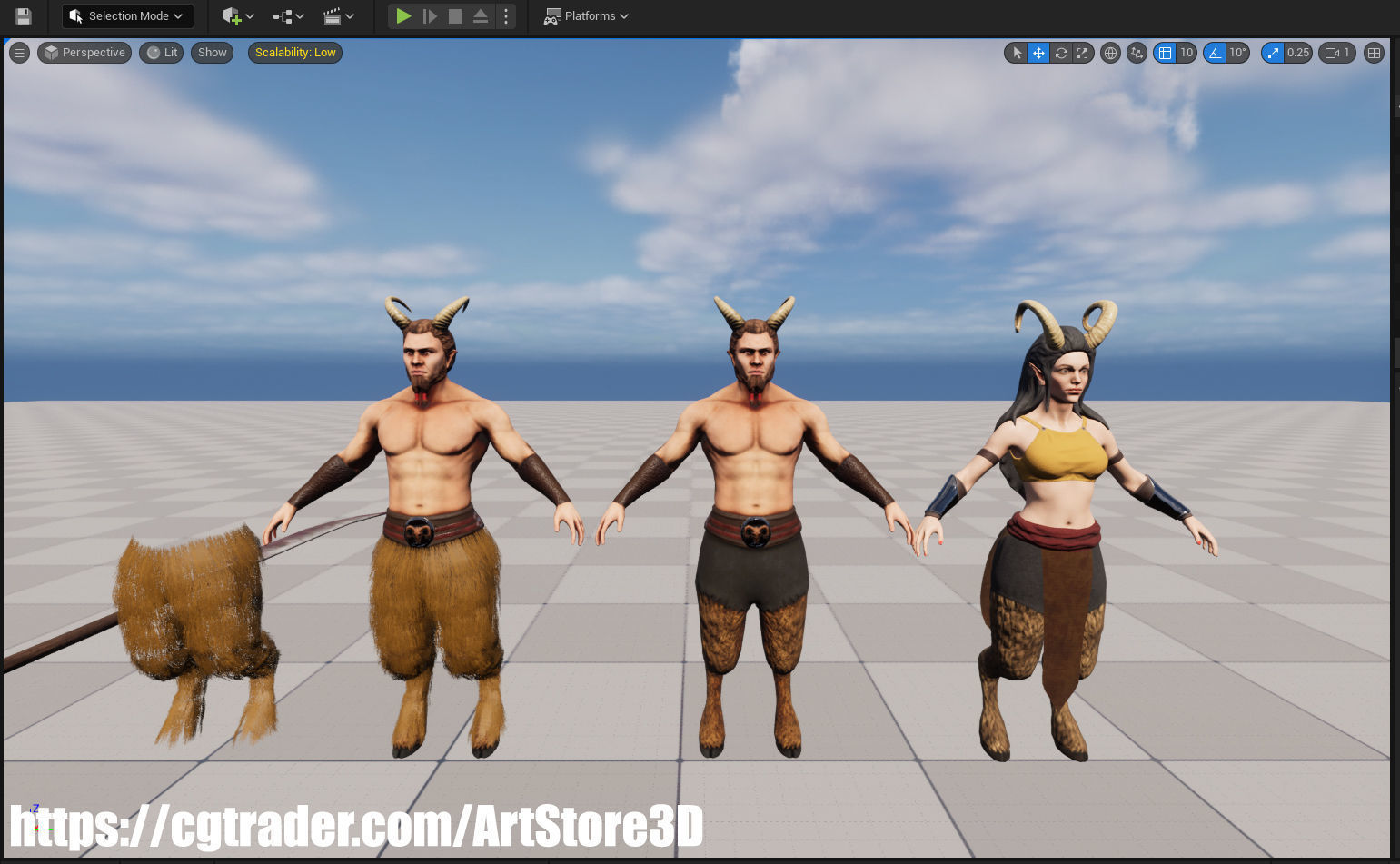The image size is (1400, 864).
Task: Open scale snap value 0.25
Action: [1298, 53]
